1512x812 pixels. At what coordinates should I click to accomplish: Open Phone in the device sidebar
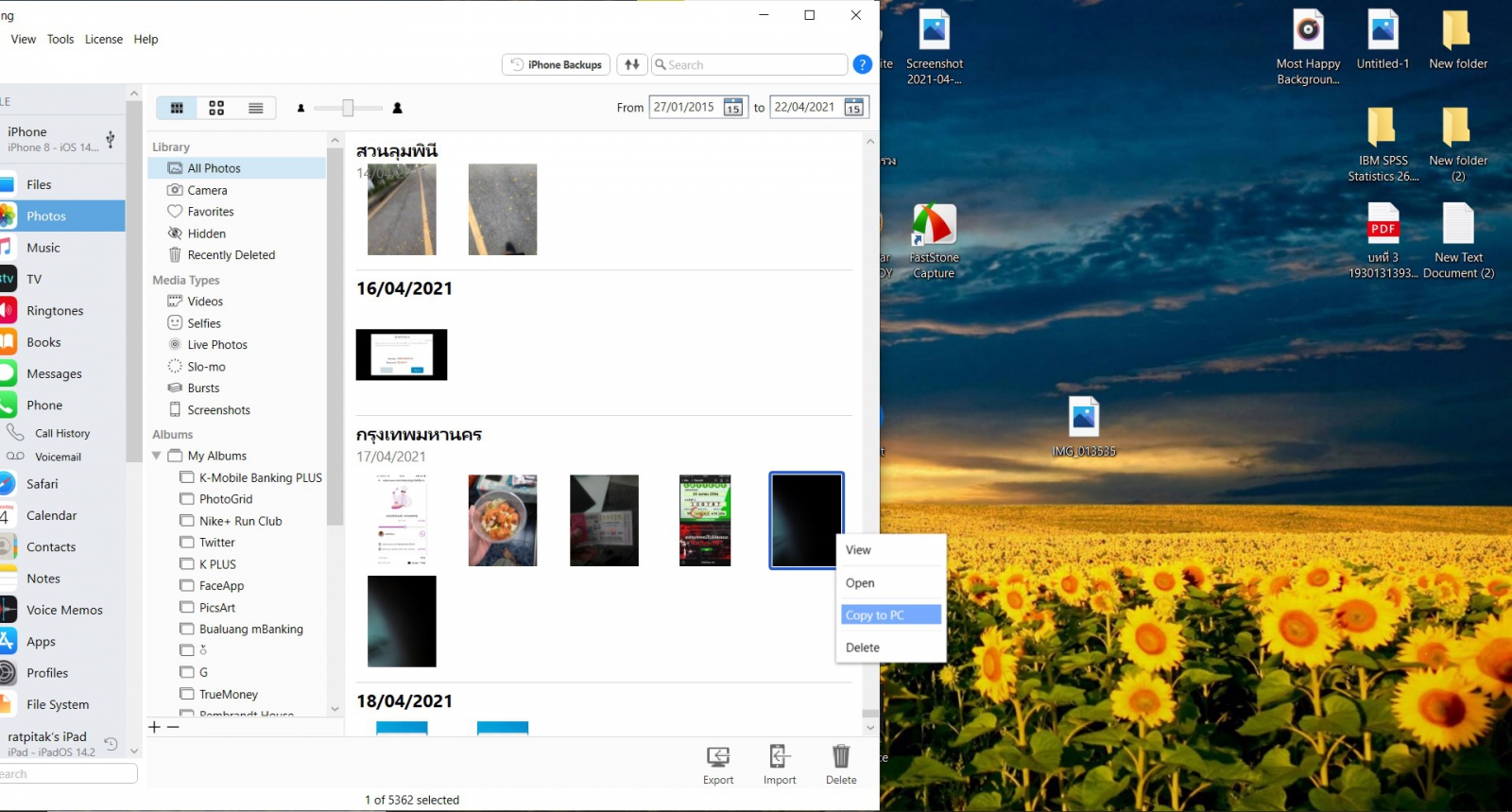(62, 405)
